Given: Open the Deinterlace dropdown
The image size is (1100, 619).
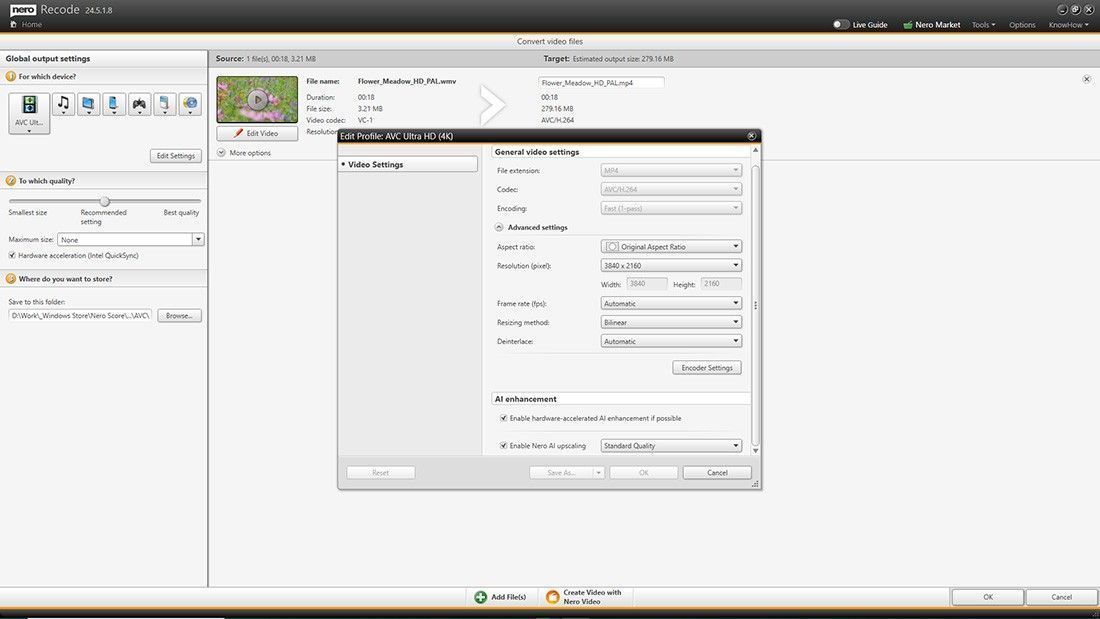Looking at the screenshot, I should (671, 342).
